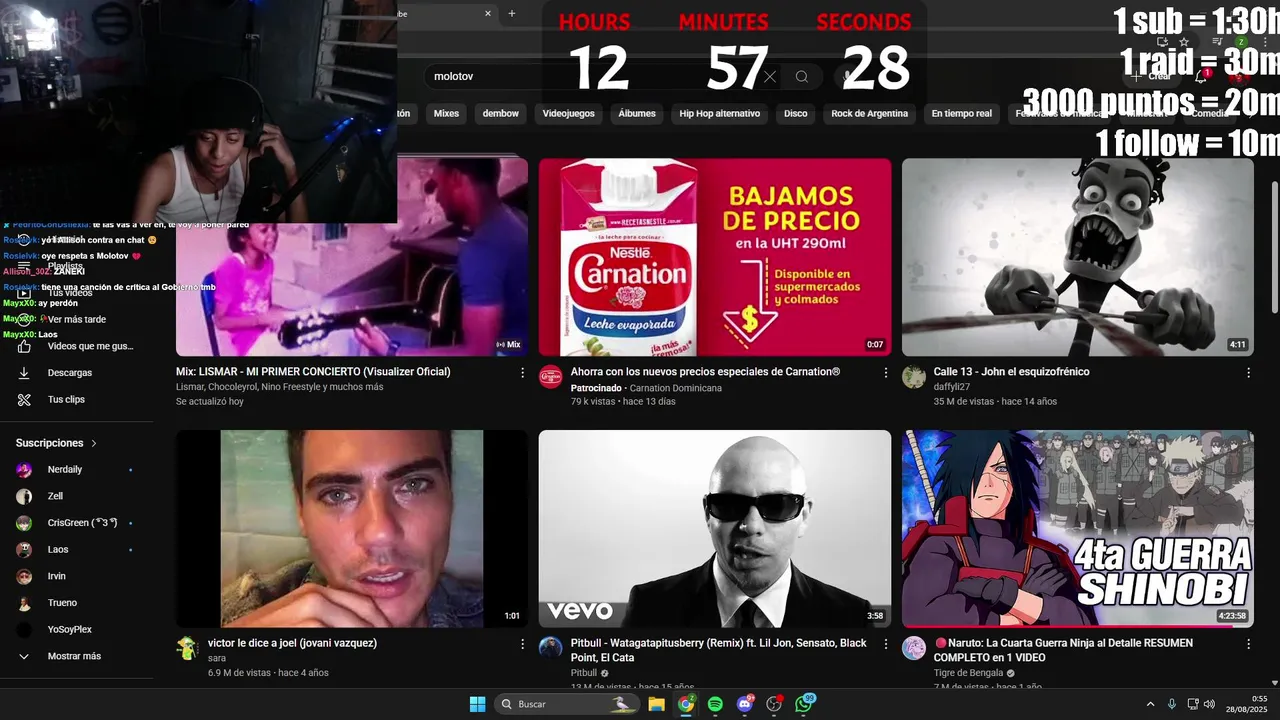Viewport: 1280px width, 720px height.
Task: Open options for Pitbull Watagatapitusberry video
Action: [x=885, y=644]
